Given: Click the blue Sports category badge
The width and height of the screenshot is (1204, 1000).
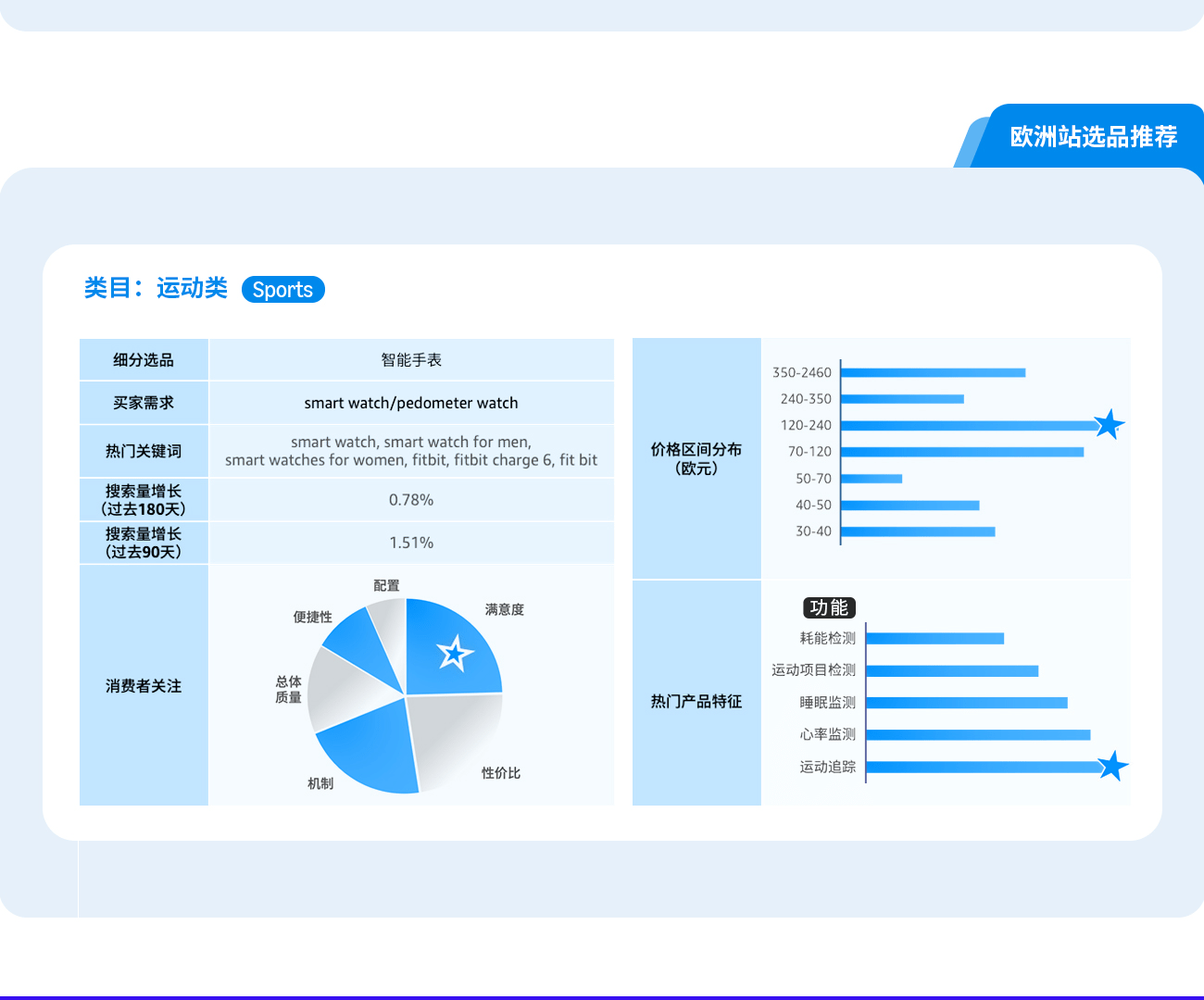Looking at the screenshot, I should [x=282, y=290].
